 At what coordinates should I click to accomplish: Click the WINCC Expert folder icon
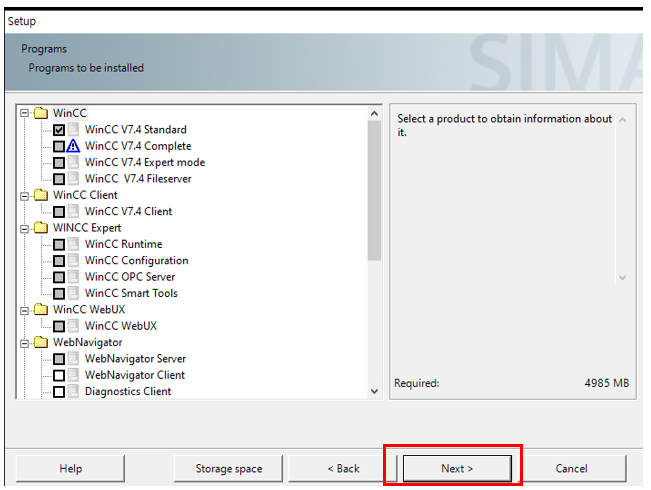tap(41, 228)
